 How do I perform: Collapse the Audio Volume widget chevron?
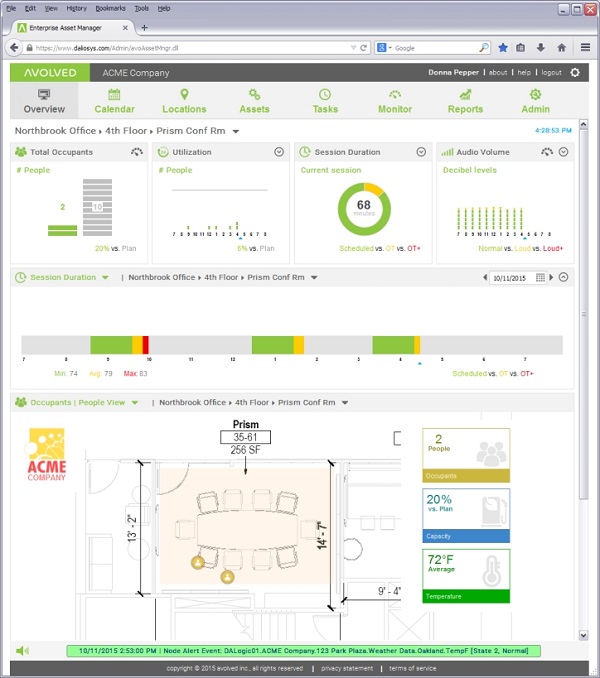click(563, 152)
